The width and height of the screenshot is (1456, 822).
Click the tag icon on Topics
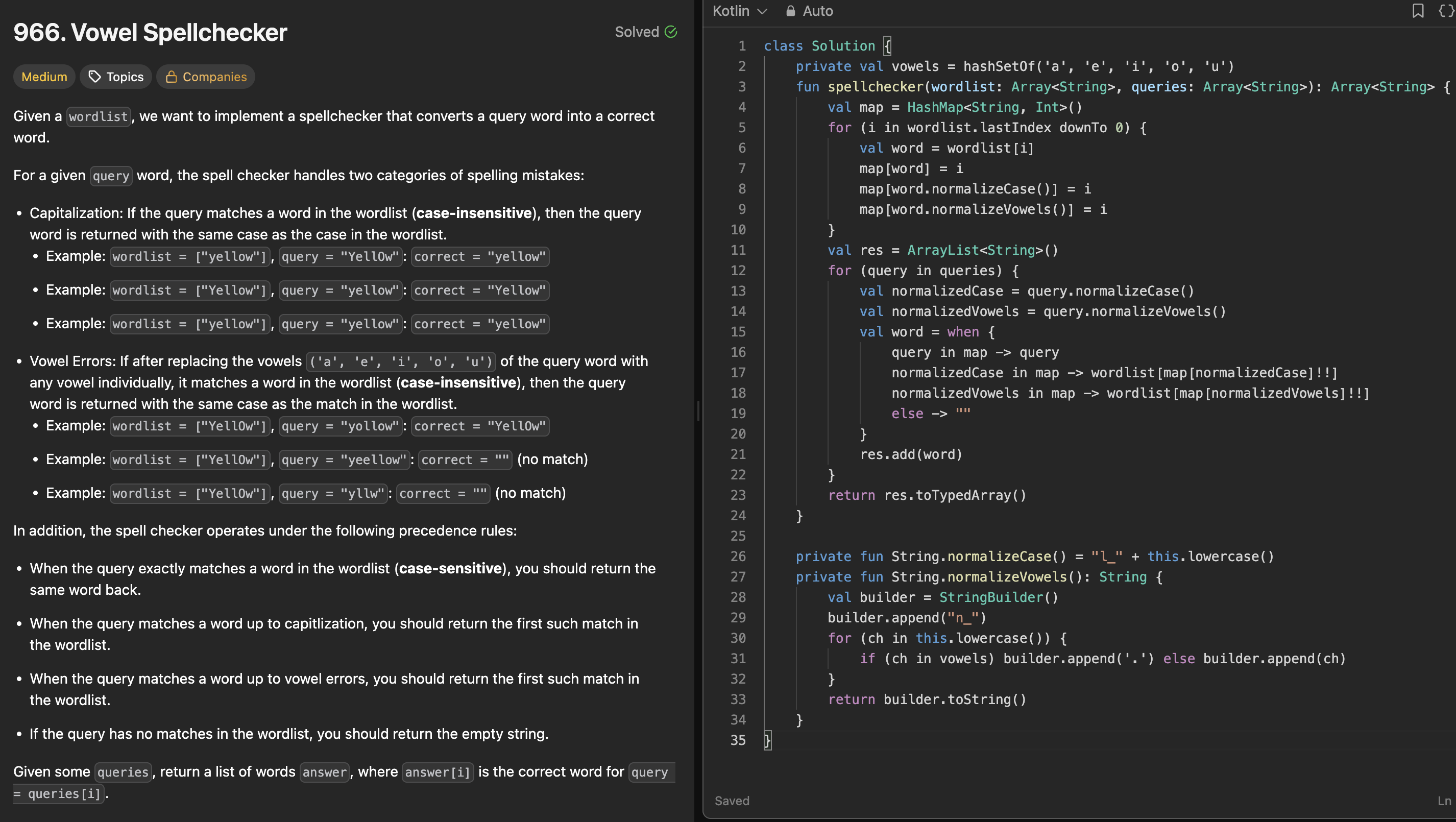95,76
